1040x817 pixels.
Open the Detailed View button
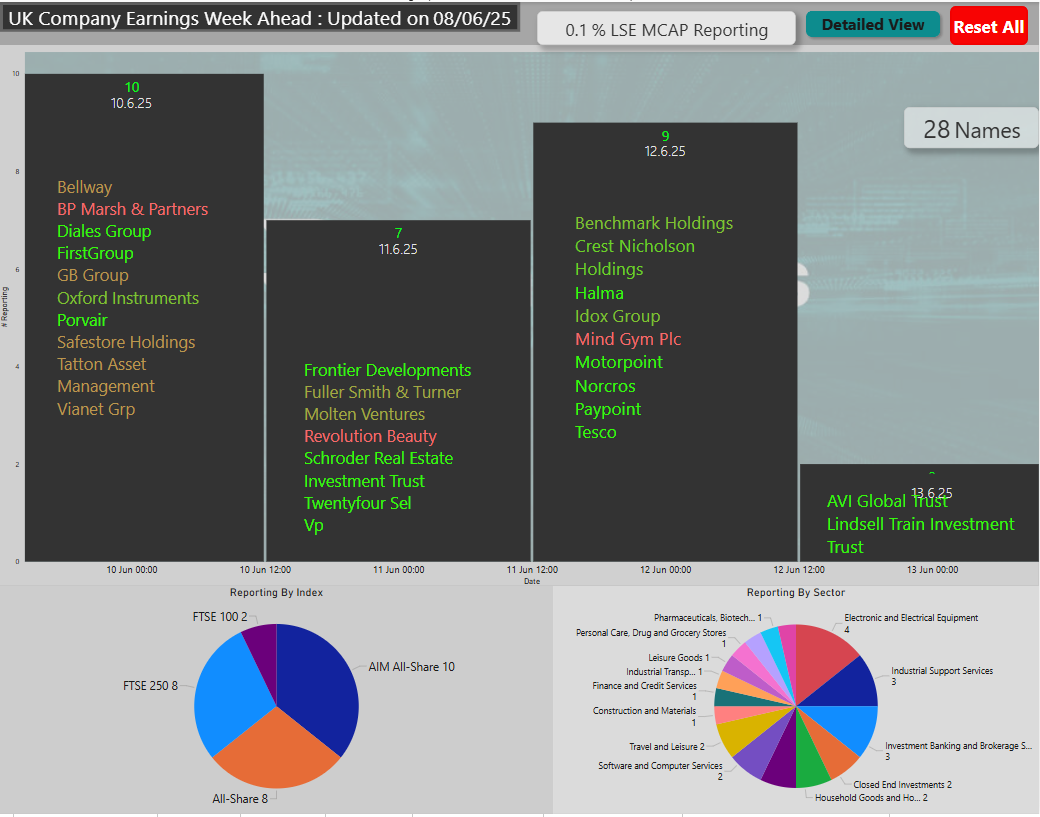coord(873,25)
